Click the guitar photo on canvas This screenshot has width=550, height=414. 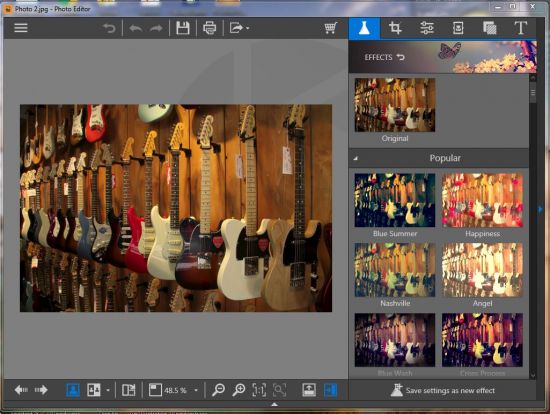tap(176, 208)
